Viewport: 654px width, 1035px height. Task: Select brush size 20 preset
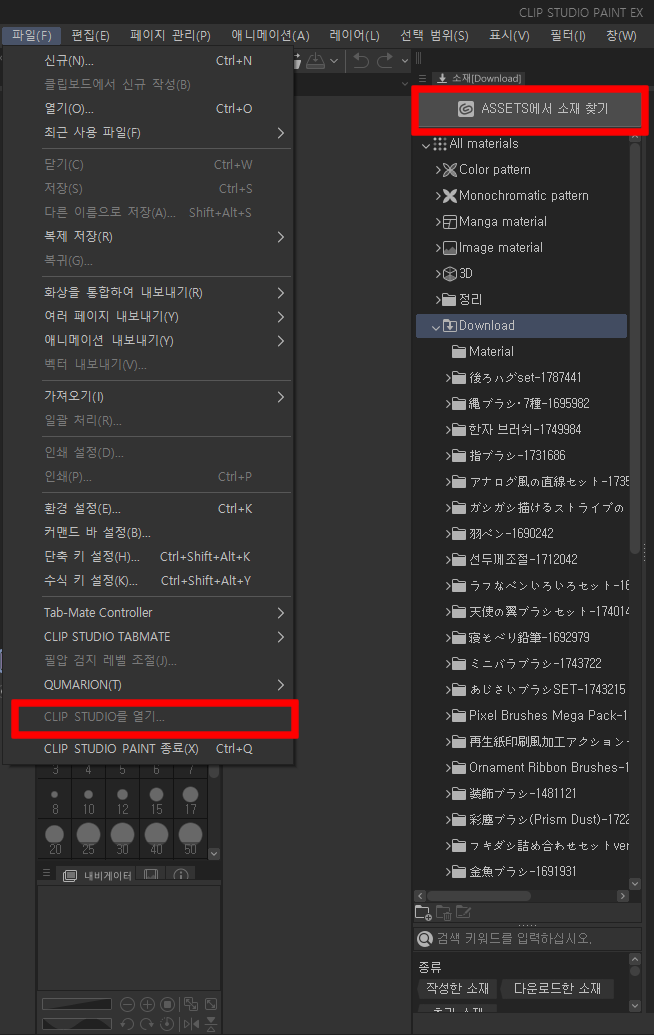pyautogui.click(x=55, y=839)
